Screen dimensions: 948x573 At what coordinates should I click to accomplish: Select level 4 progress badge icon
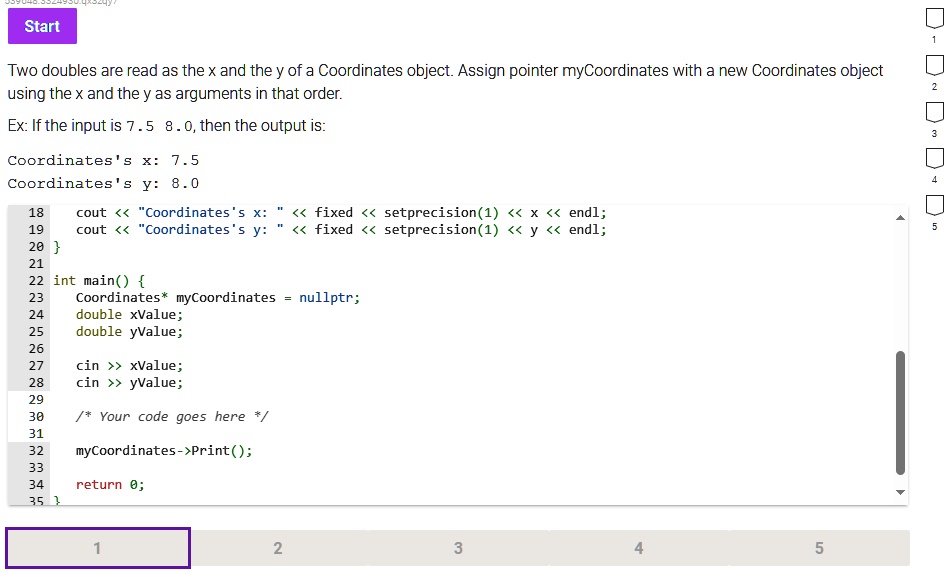[935, 158]
